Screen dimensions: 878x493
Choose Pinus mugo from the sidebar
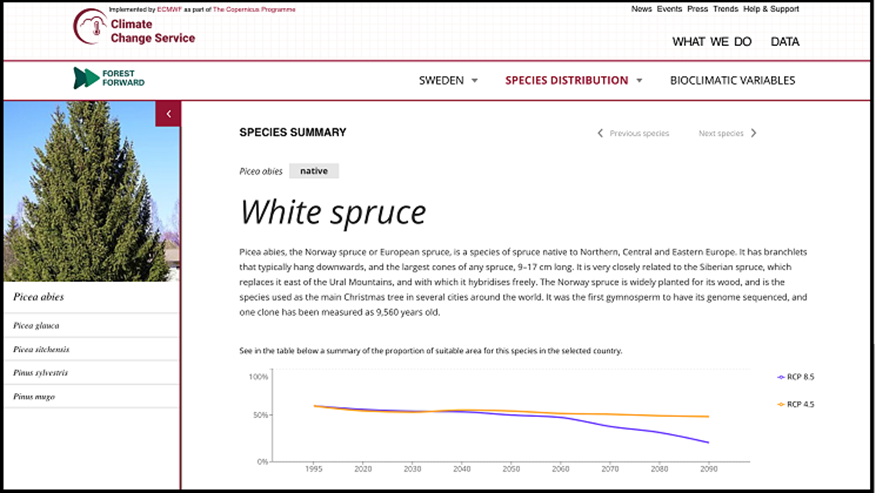pyautogui.click(x=34, y=397)
